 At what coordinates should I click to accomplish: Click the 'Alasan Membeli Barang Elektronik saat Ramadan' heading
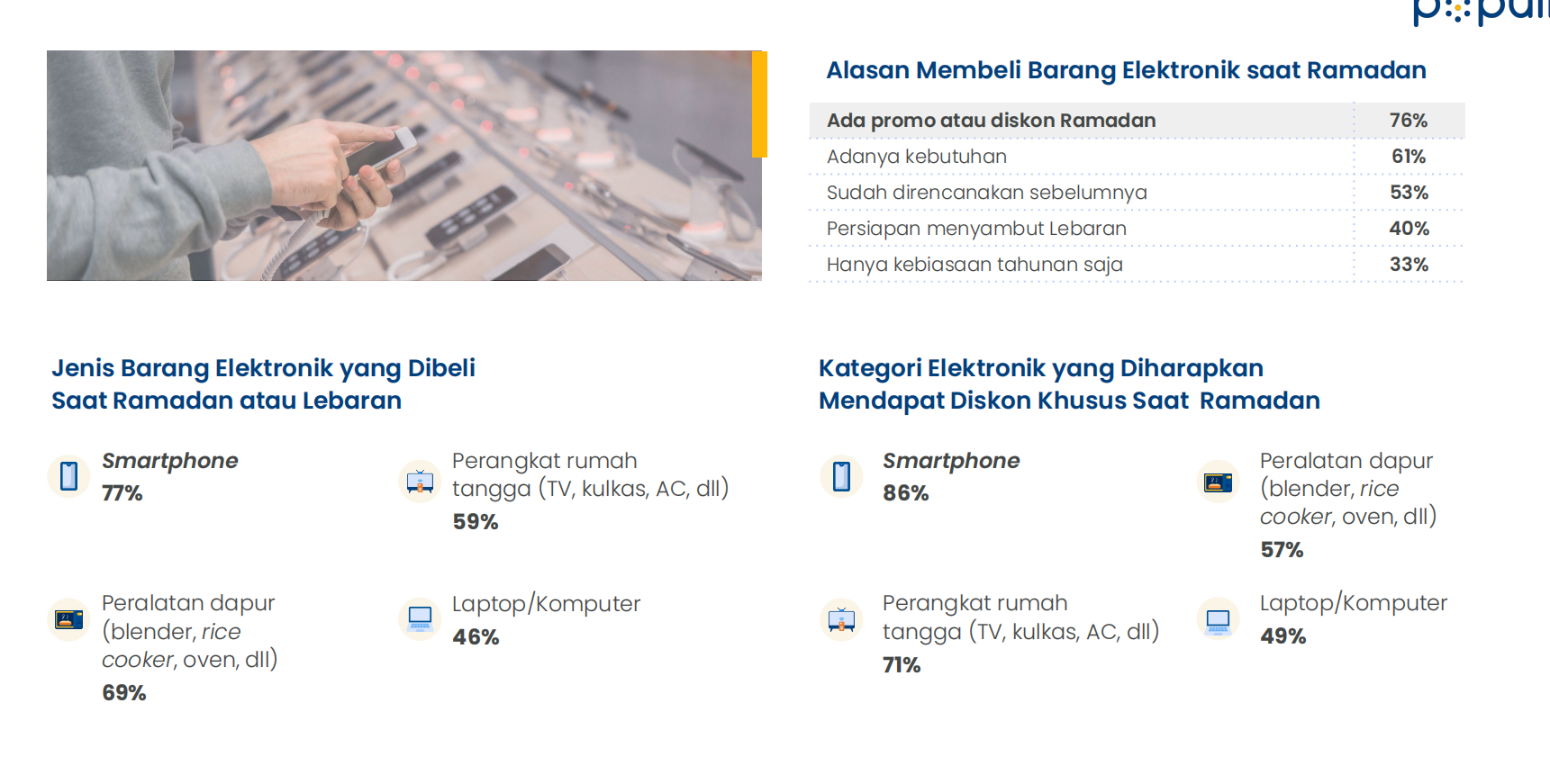[1126, 70]
